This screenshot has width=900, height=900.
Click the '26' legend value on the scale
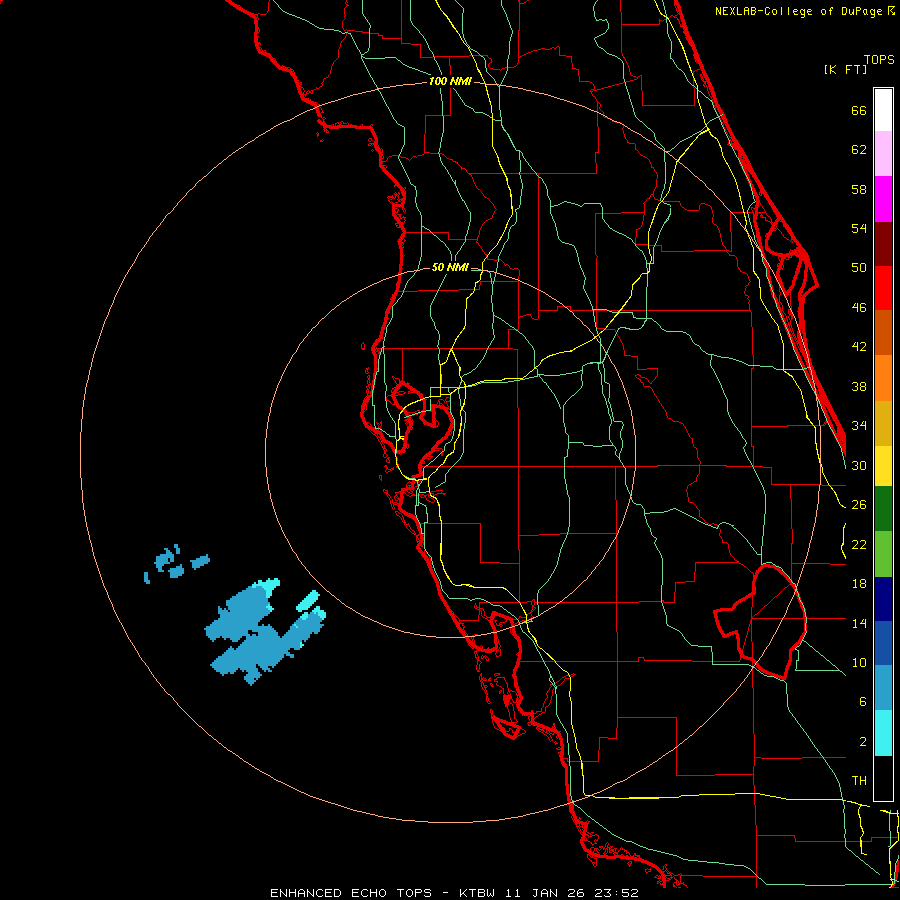[x=859, y=505]
